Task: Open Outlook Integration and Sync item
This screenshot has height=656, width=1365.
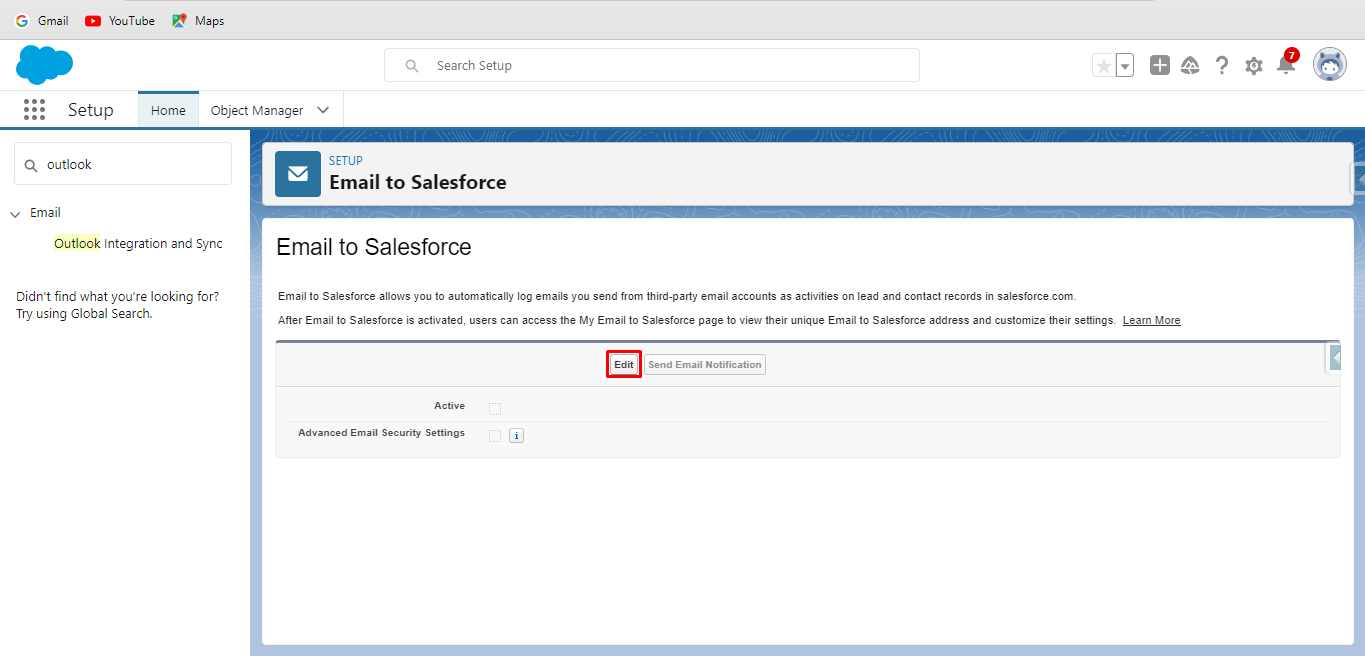Action: 138,243
